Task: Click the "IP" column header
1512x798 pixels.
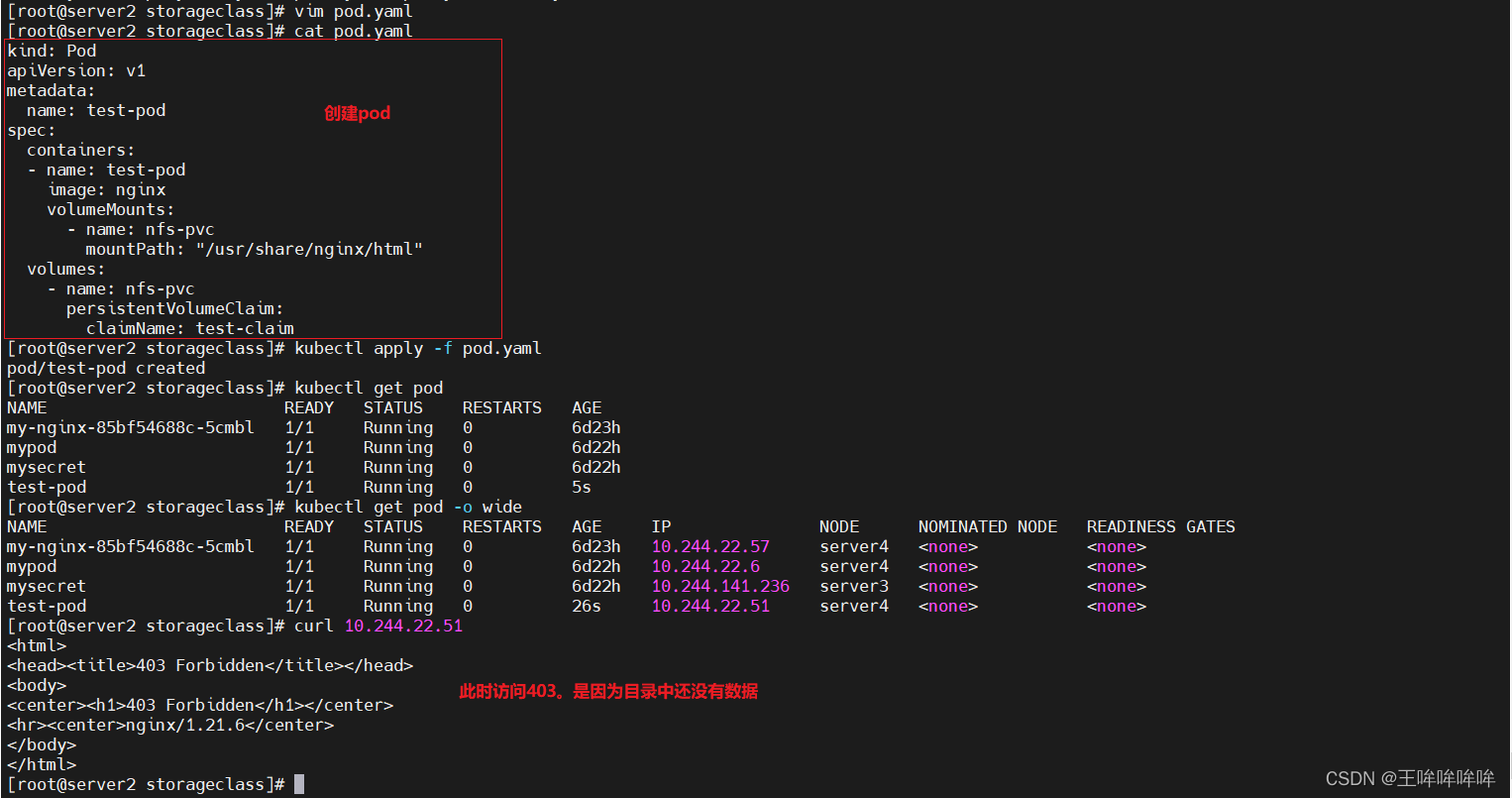Action: [x=661, y=526]
